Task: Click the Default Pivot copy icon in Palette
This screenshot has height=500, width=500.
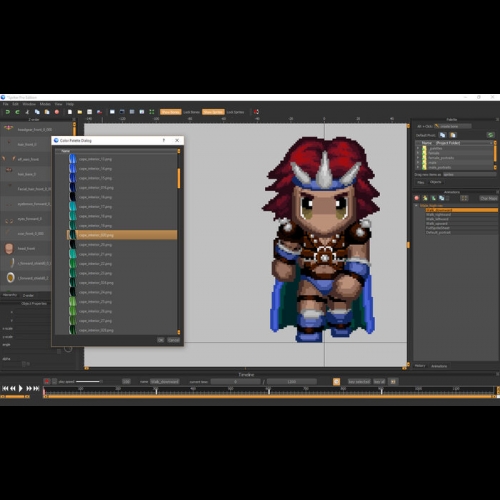Action: tap(443, 135)
